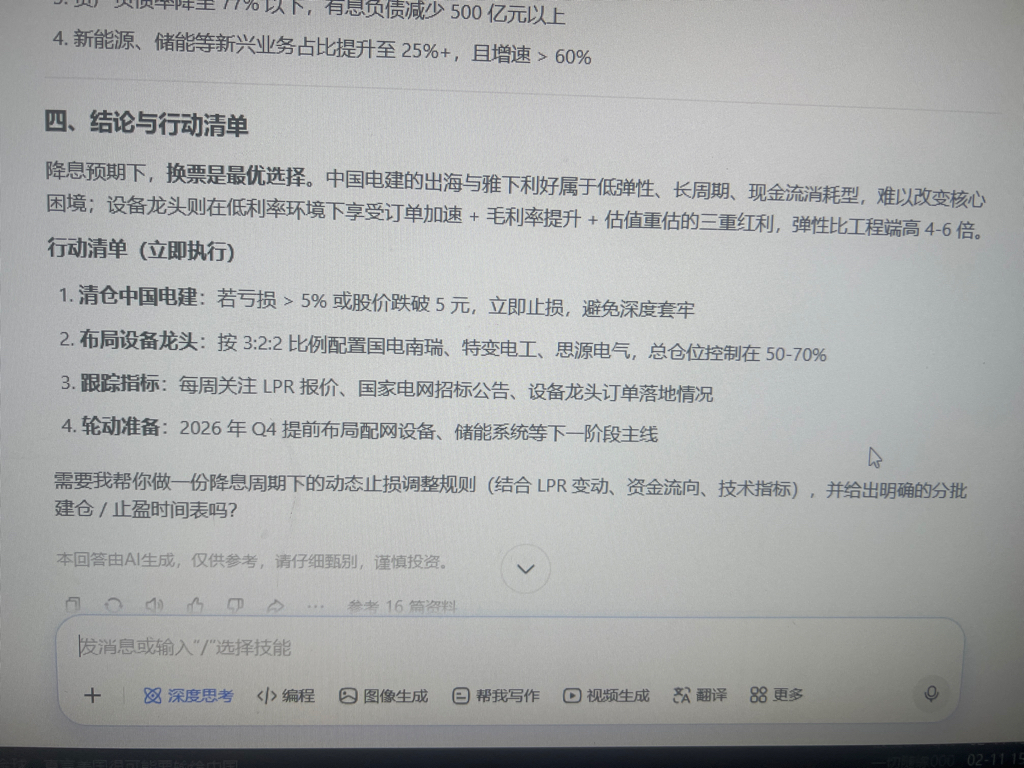Play the answer aloud via the speaker icon
The width and height of the screenshot is (1024, 768).
coord(154,605)
